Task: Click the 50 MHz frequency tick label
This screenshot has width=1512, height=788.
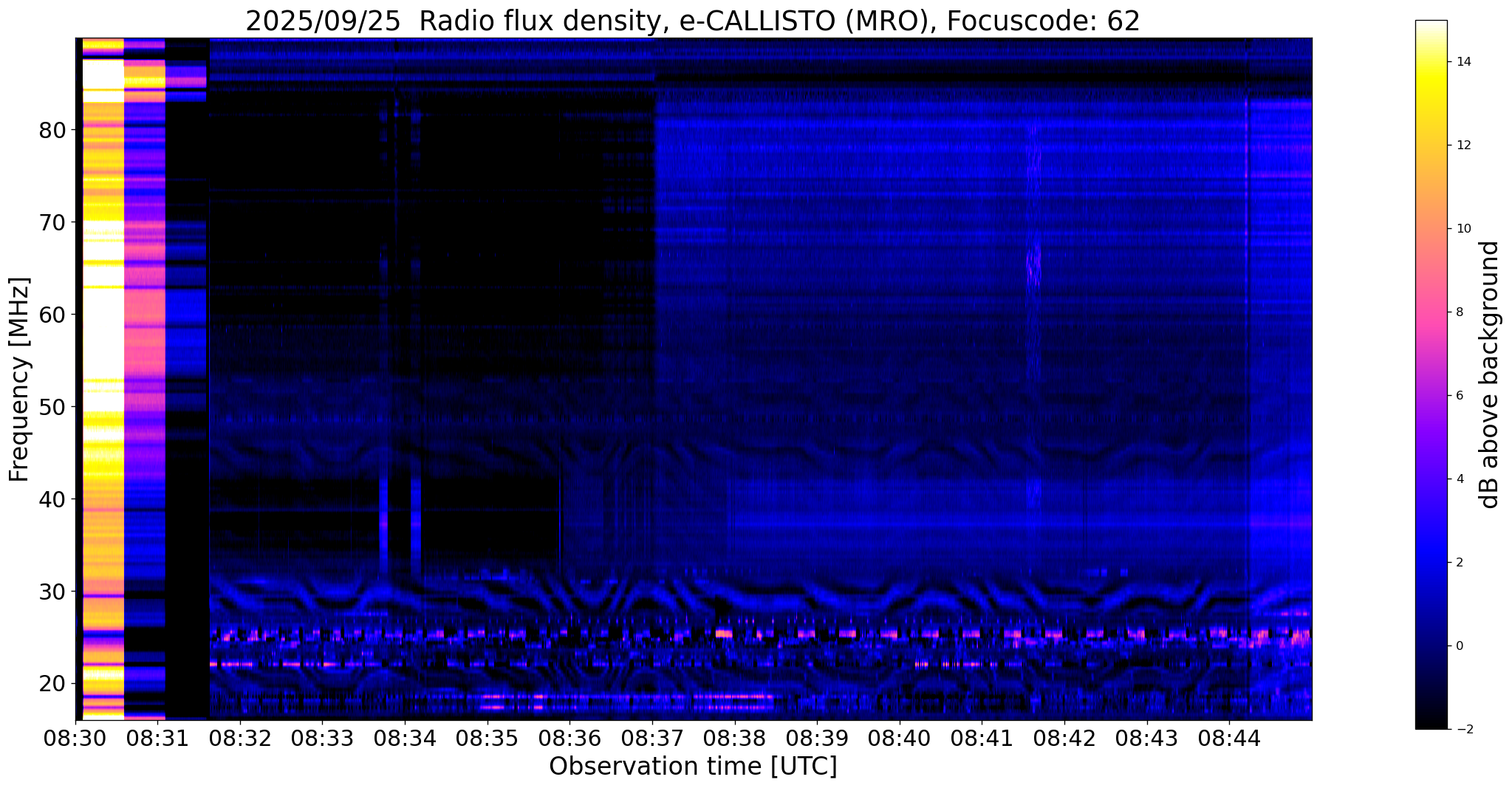Action: (x=52, y=407)
